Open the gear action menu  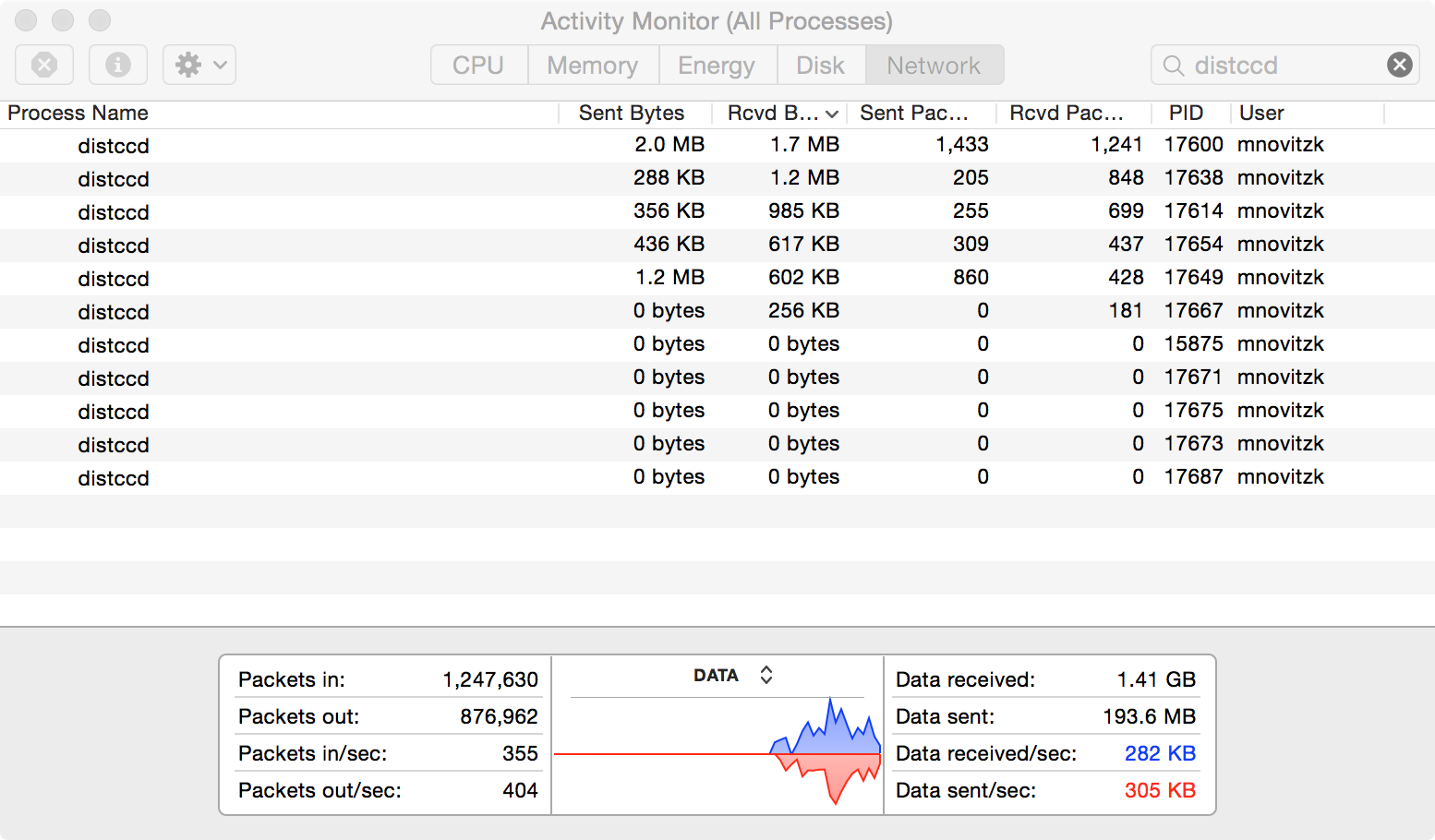[199, 65]
